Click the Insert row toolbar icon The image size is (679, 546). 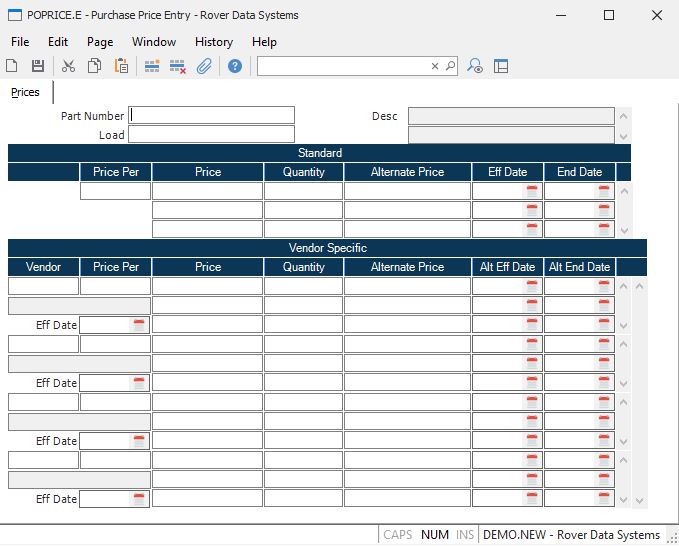(x=152, y=66)
